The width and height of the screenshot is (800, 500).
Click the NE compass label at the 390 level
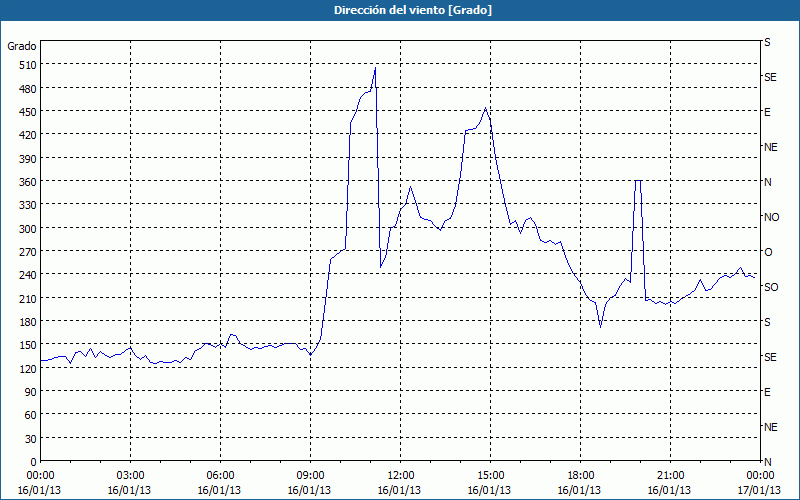[771, 147]
